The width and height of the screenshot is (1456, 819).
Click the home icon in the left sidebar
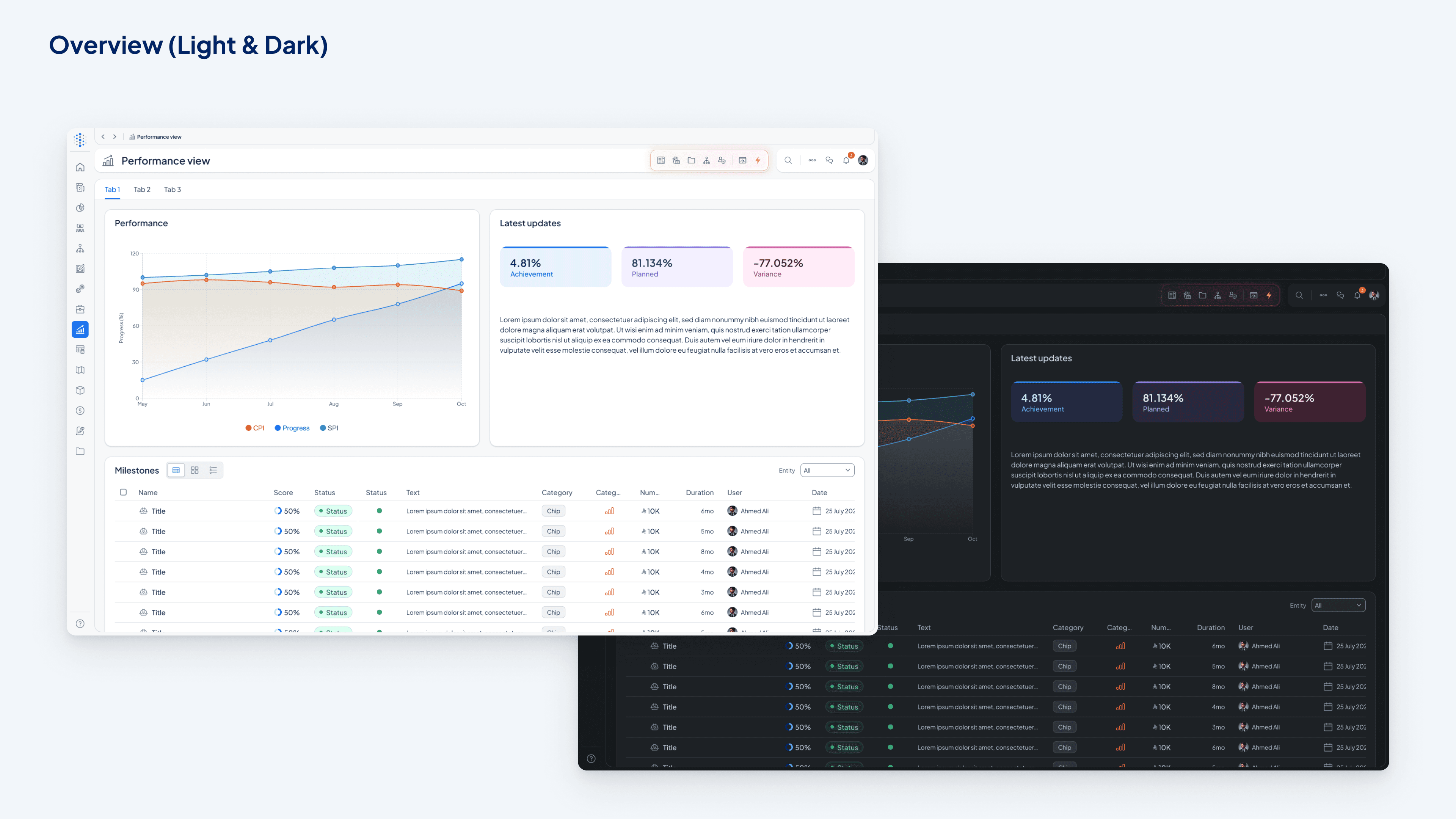(x=80, y=167)
